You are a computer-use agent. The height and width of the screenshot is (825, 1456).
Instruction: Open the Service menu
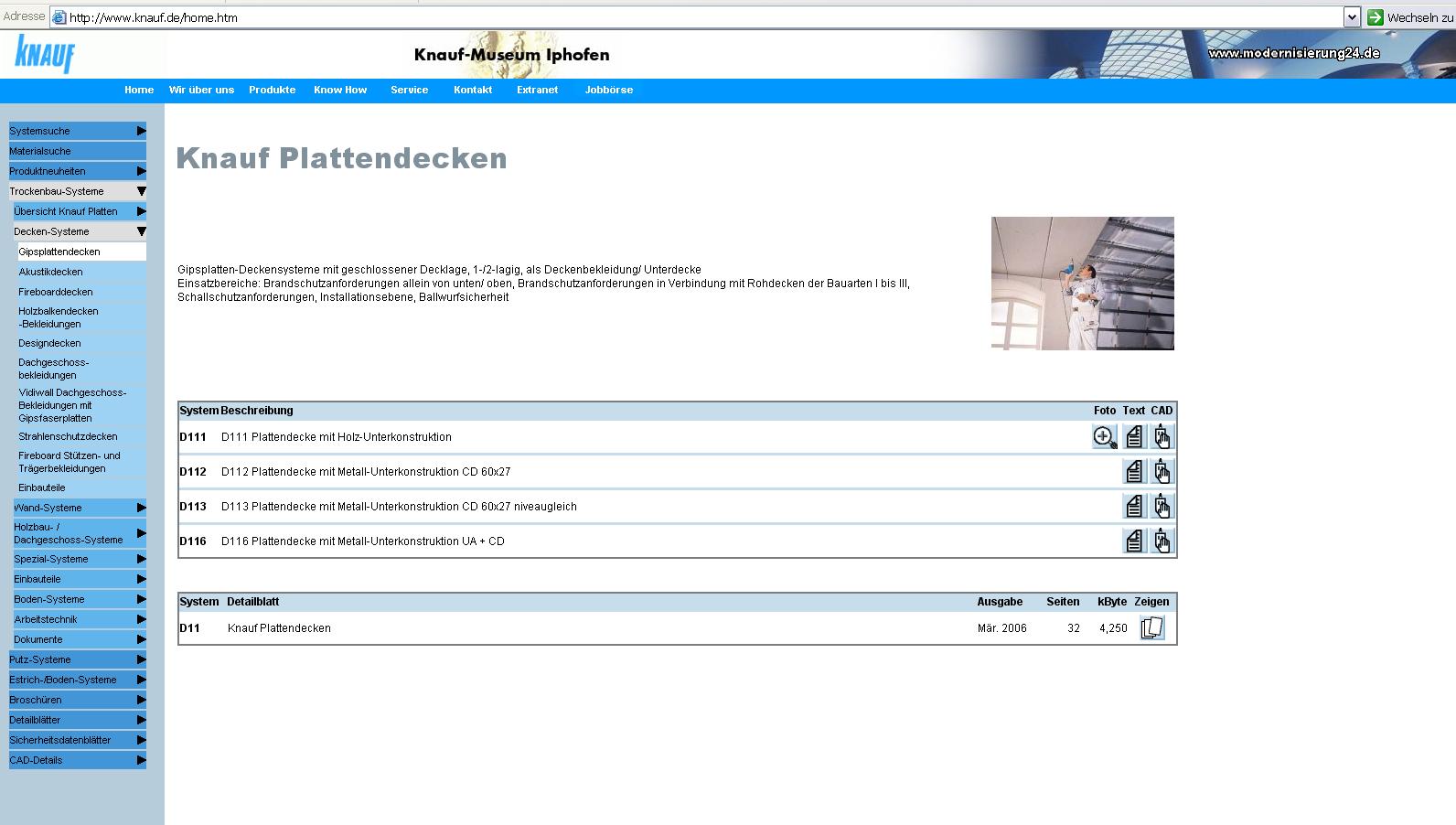tap(409, 90)
